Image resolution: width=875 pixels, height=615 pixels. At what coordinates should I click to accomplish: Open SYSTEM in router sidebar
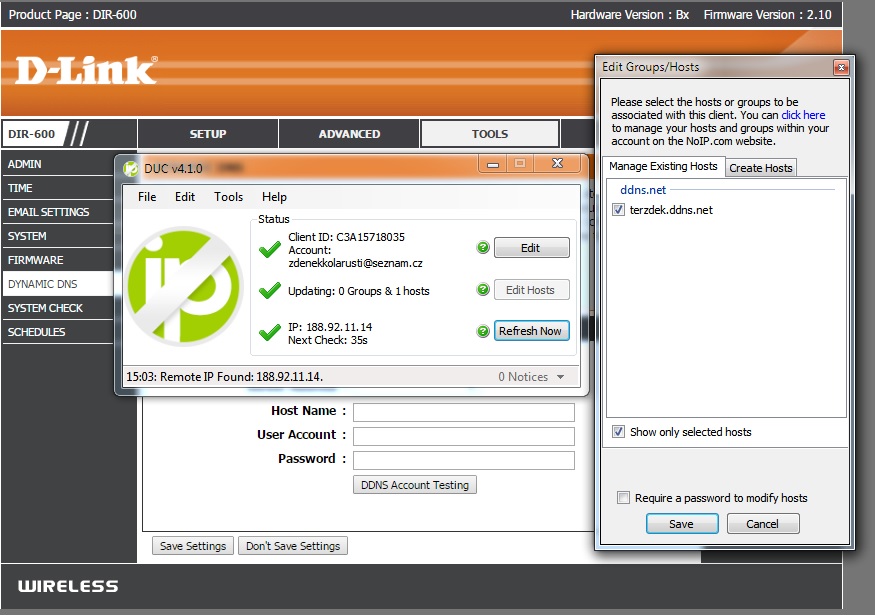(58, 236)
